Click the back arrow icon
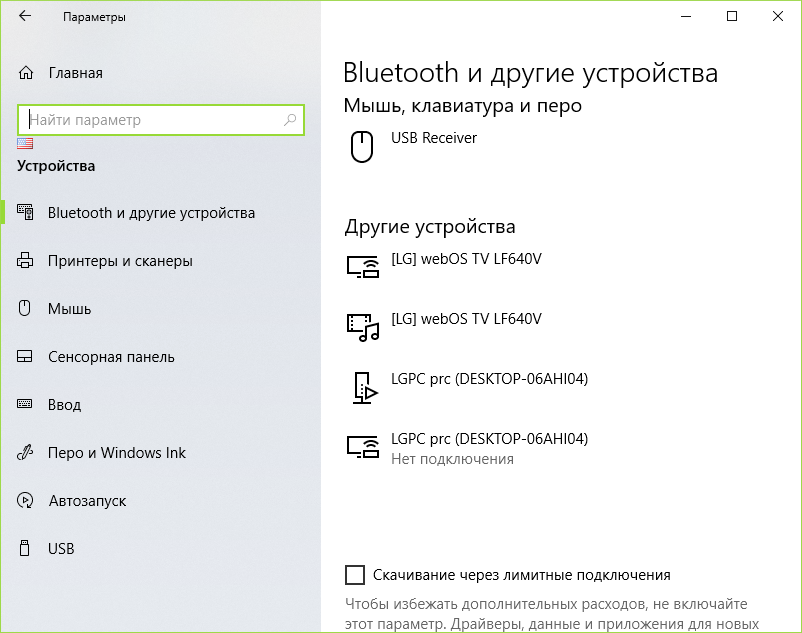 pyautogui.click(x=25, y=16)
